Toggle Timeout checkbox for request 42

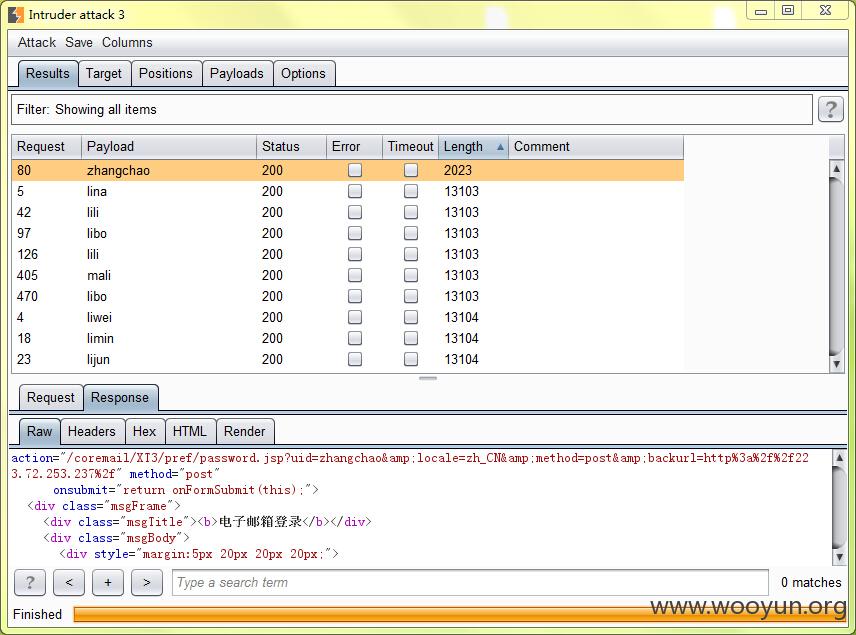[411, 212]
